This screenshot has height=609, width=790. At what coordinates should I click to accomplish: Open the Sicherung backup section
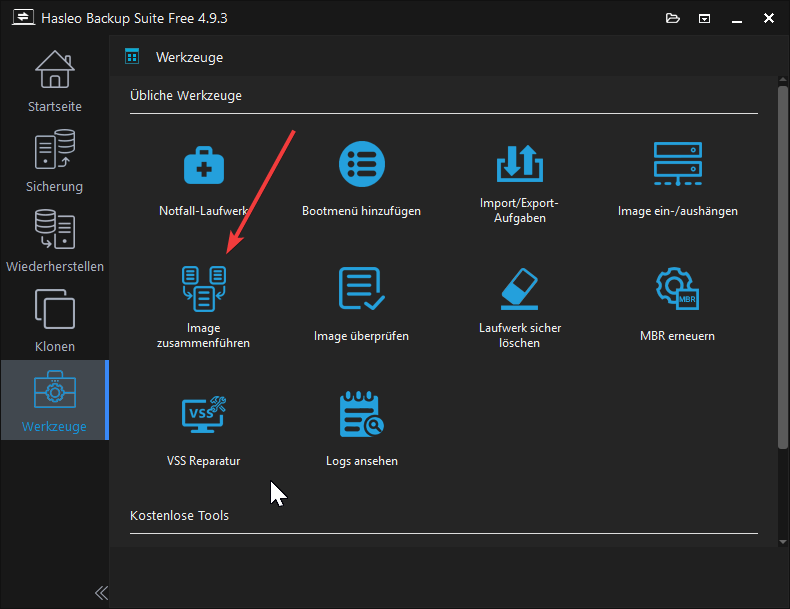point(54,161)
